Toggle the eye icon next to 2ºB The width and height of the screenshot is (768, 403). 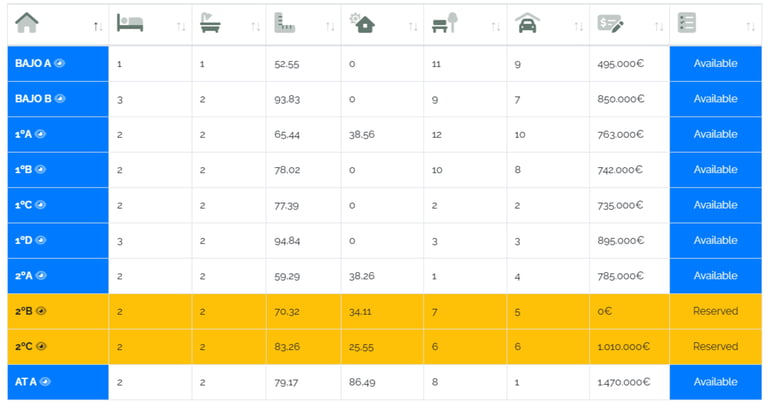pos(41,311)
